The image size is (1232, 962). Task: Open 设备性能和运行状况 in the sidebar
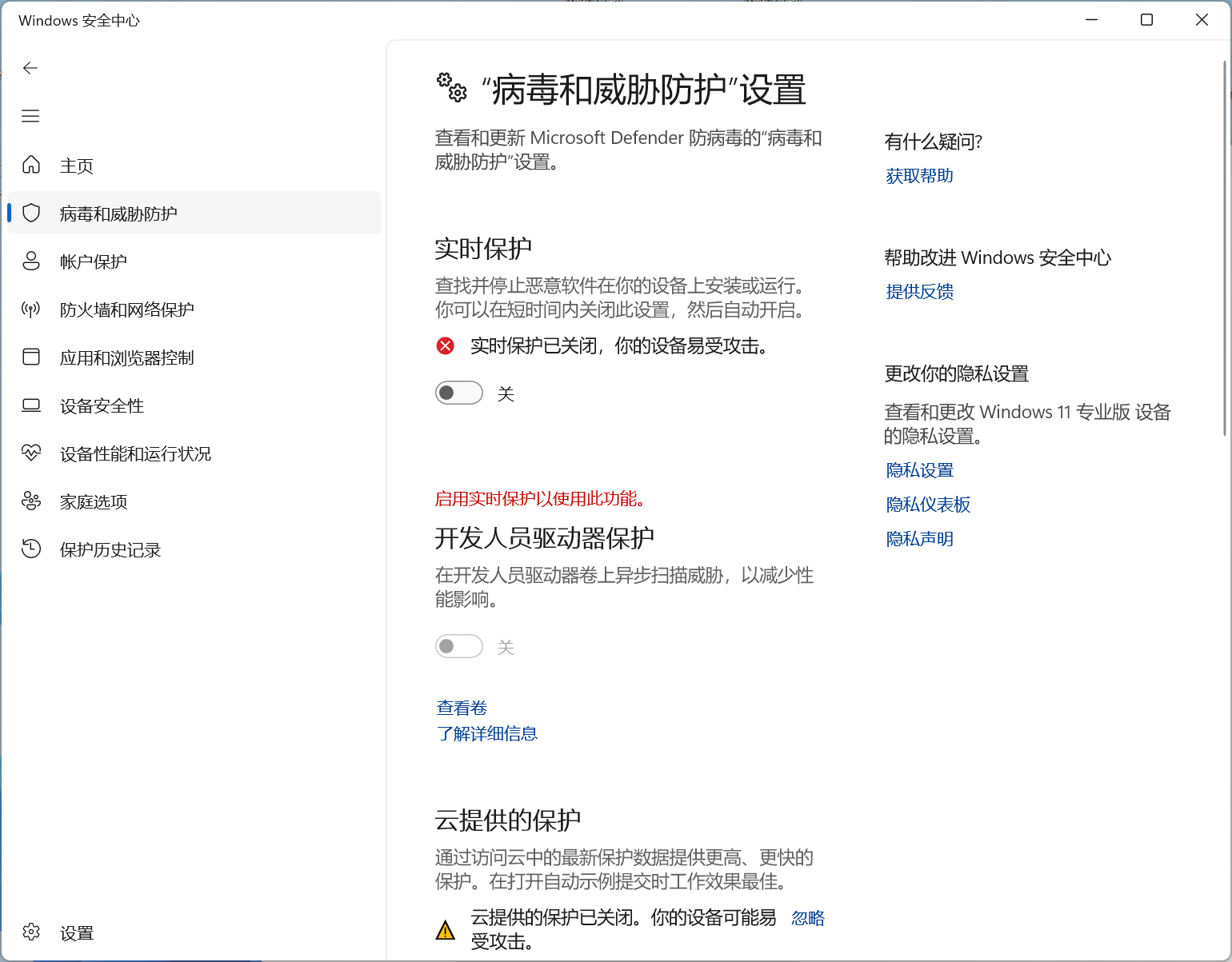coord(194,453)
